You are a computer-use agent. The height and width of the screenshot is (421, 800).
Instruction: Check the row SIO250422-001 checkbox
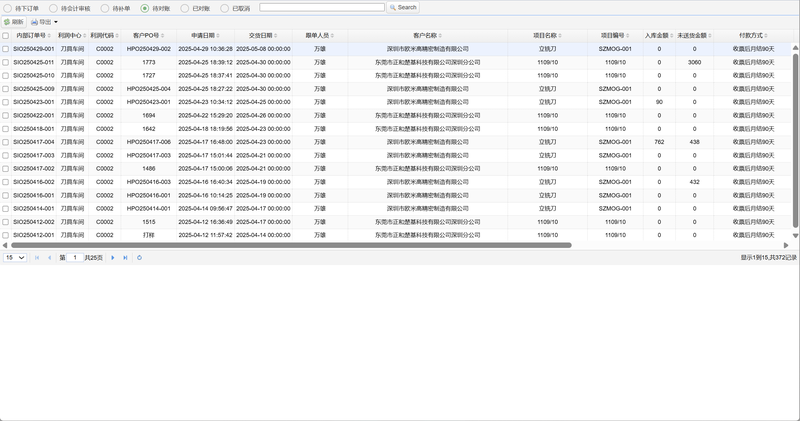(x=6, y=115)
